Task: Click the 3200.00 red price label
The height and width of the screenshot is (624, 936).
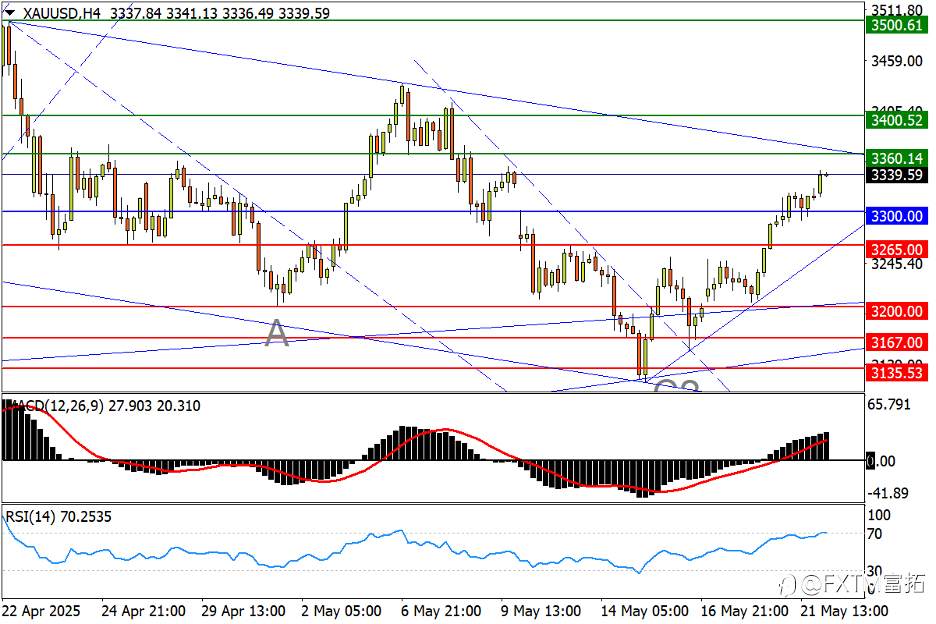Action: [x=897, y=311]
